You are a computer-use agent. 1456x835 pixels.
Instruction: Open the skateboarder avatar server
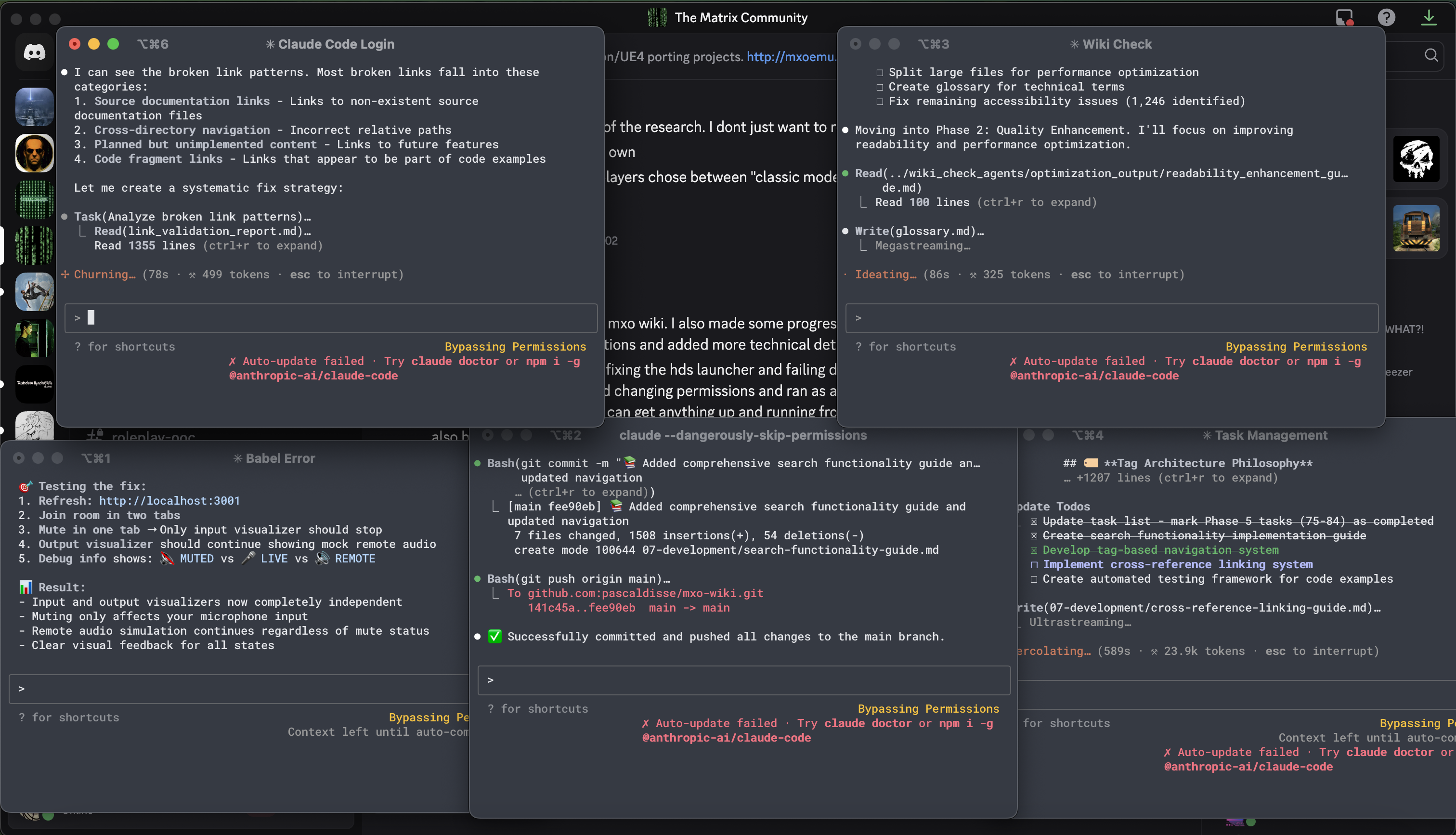pyautogui.click(x=34, y=291)
